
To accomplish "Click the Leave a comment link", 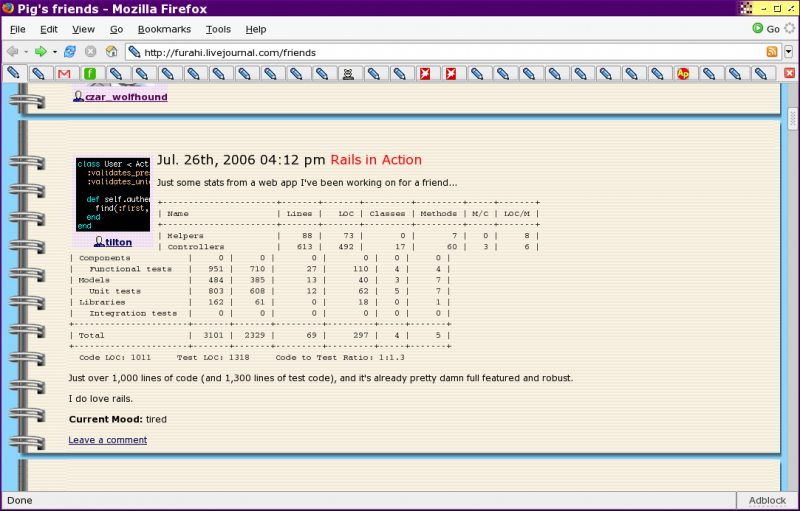I will click(107, 440).
